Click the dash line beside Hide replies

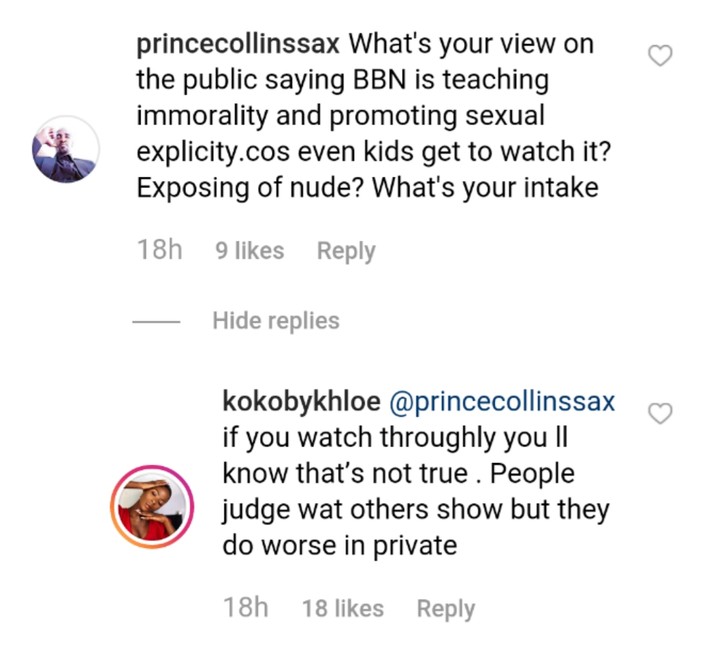pos(155,322)
